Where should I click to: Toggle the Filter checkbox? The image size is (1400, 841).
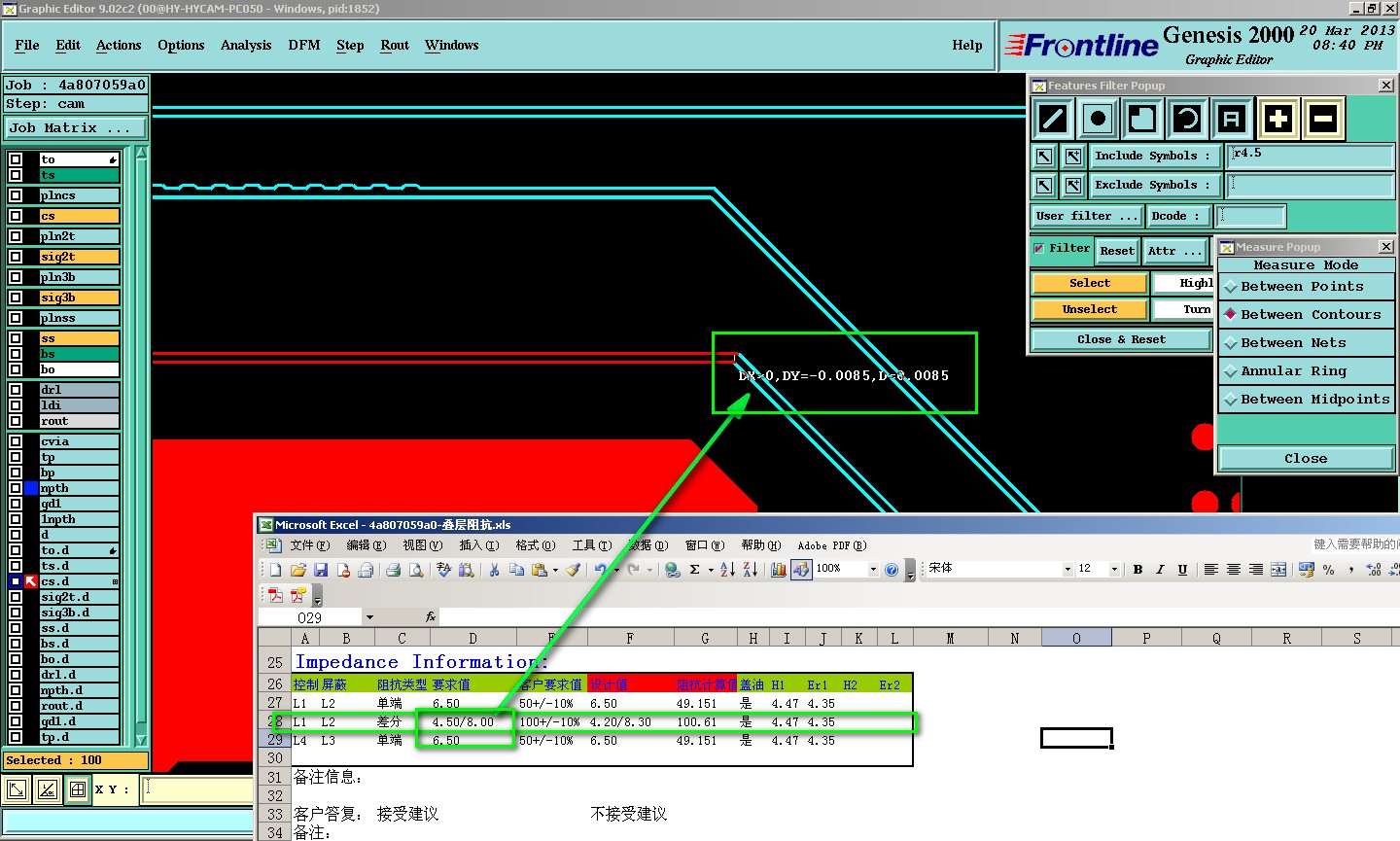click(1039, 249)
